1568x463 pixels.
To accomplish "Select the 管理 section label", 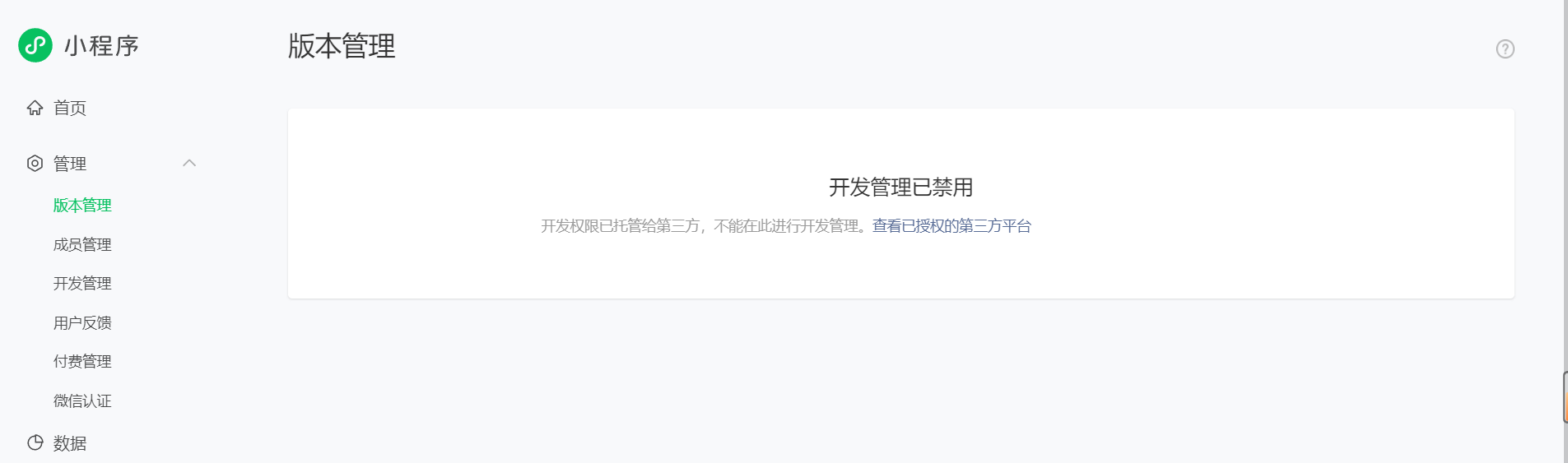I will point(70,164).
